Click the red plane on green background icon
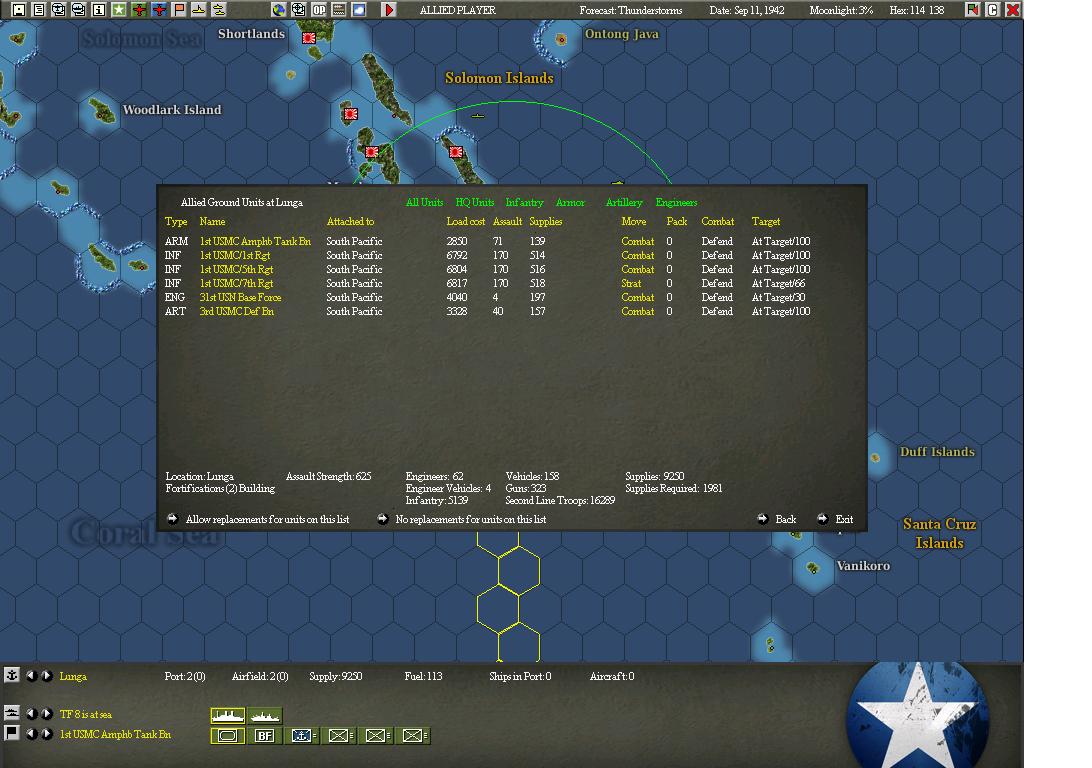Viewport: 1092px width, 768px height. tap(139, 10)
